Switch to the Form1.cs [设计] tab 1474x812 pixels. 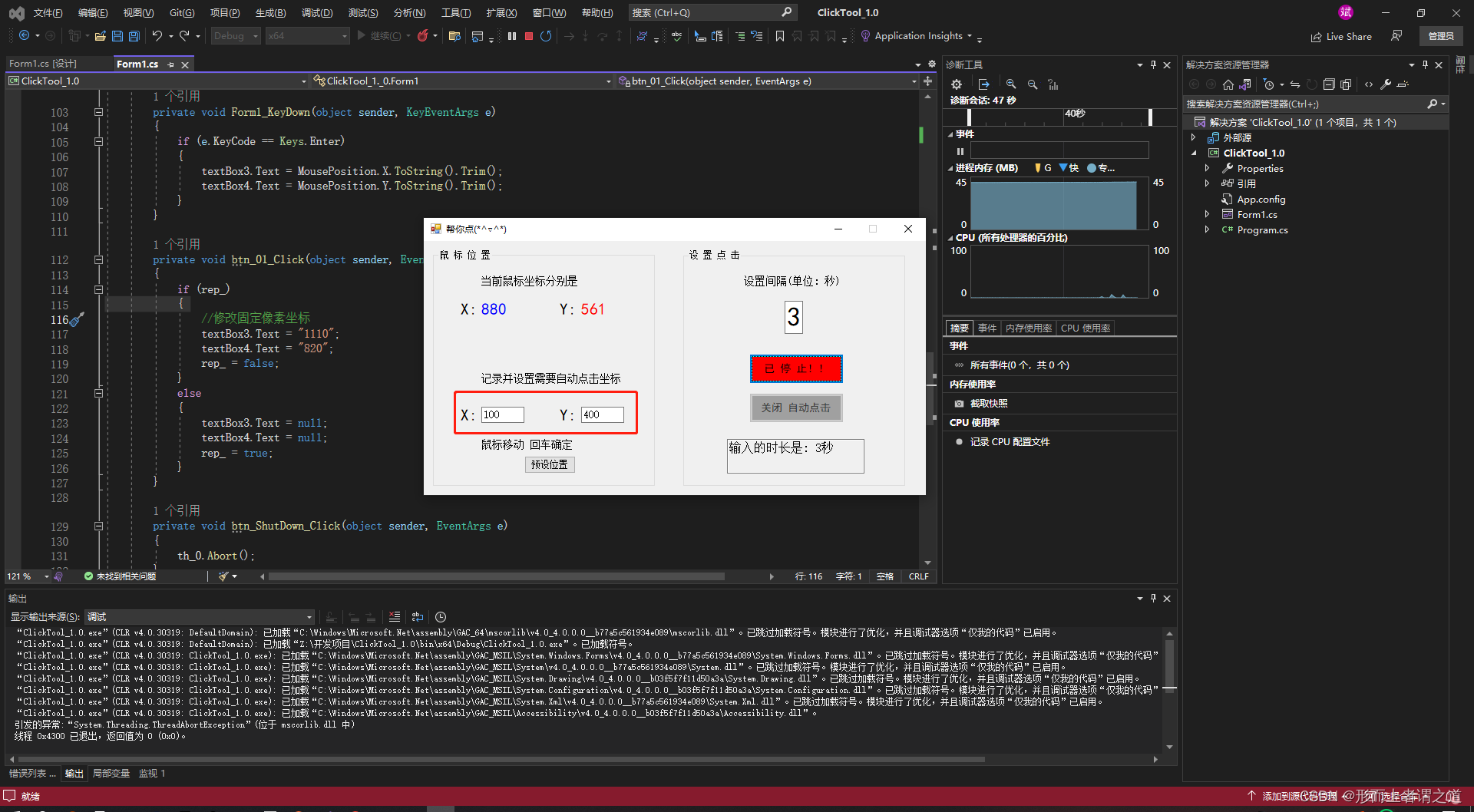click(x=43, y=64)
